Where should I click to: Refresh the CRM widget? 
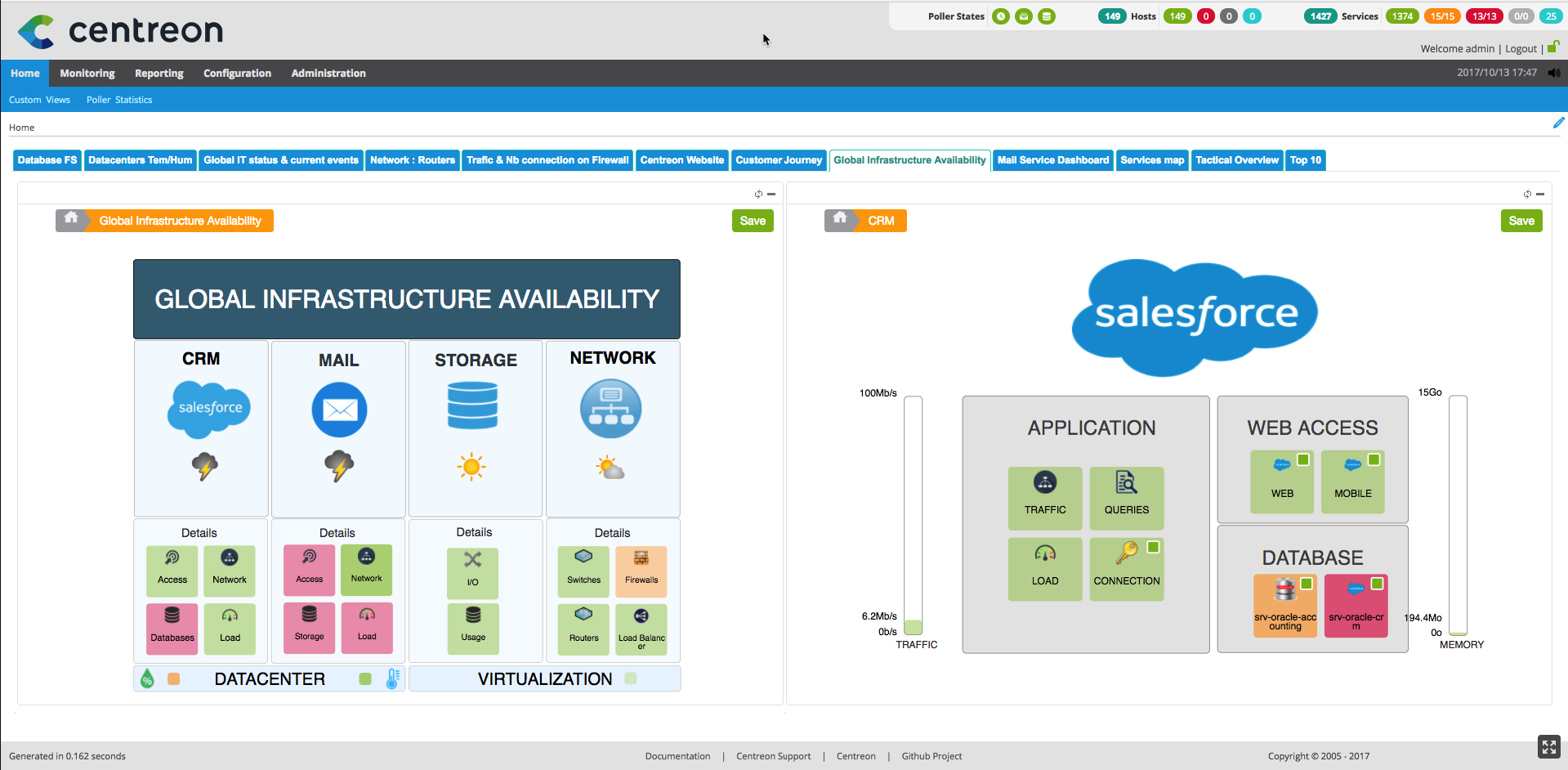[1527, 194]
